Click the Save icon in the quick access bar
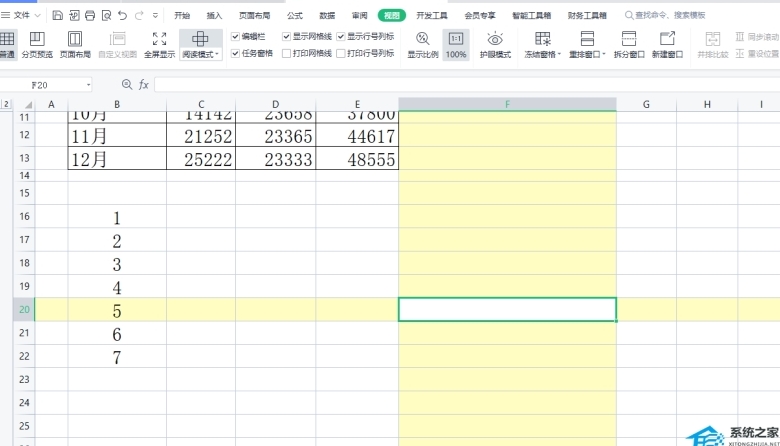Viewport: 780px width, 446px height. pos(57,15)
